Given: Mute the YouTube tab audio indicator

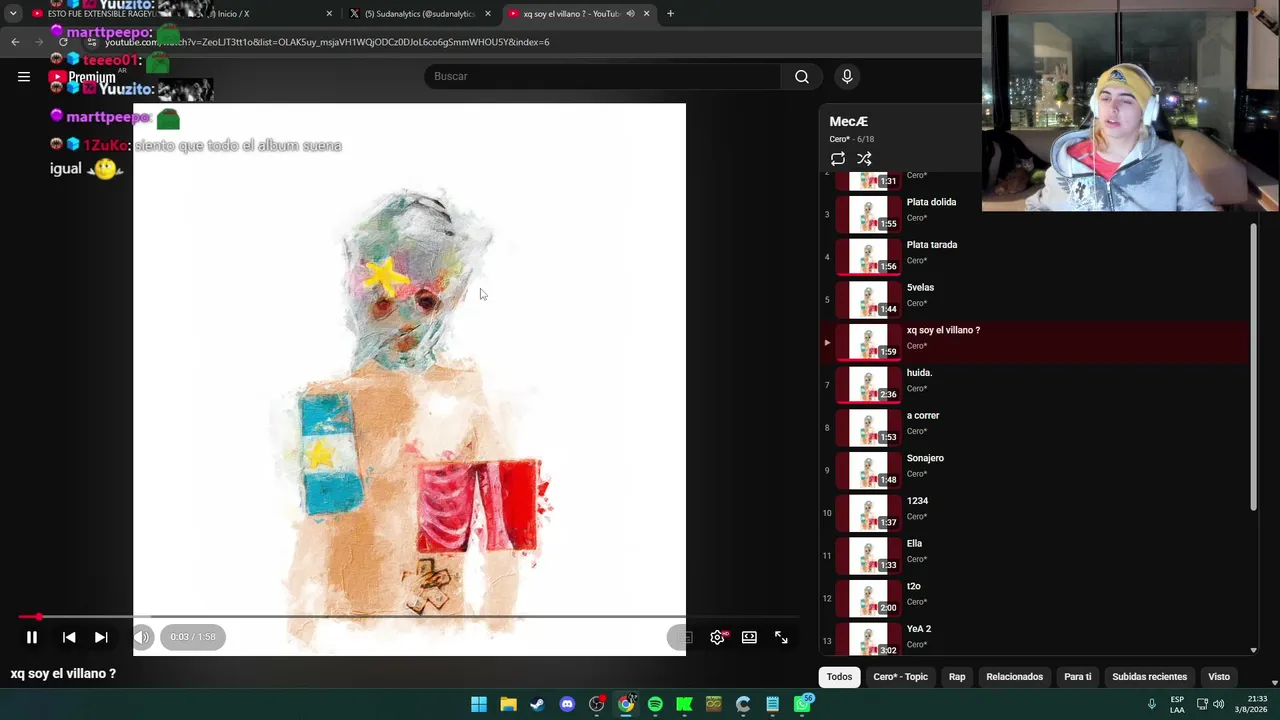Looking at the screenshot, I should click(x=630, y=14).
